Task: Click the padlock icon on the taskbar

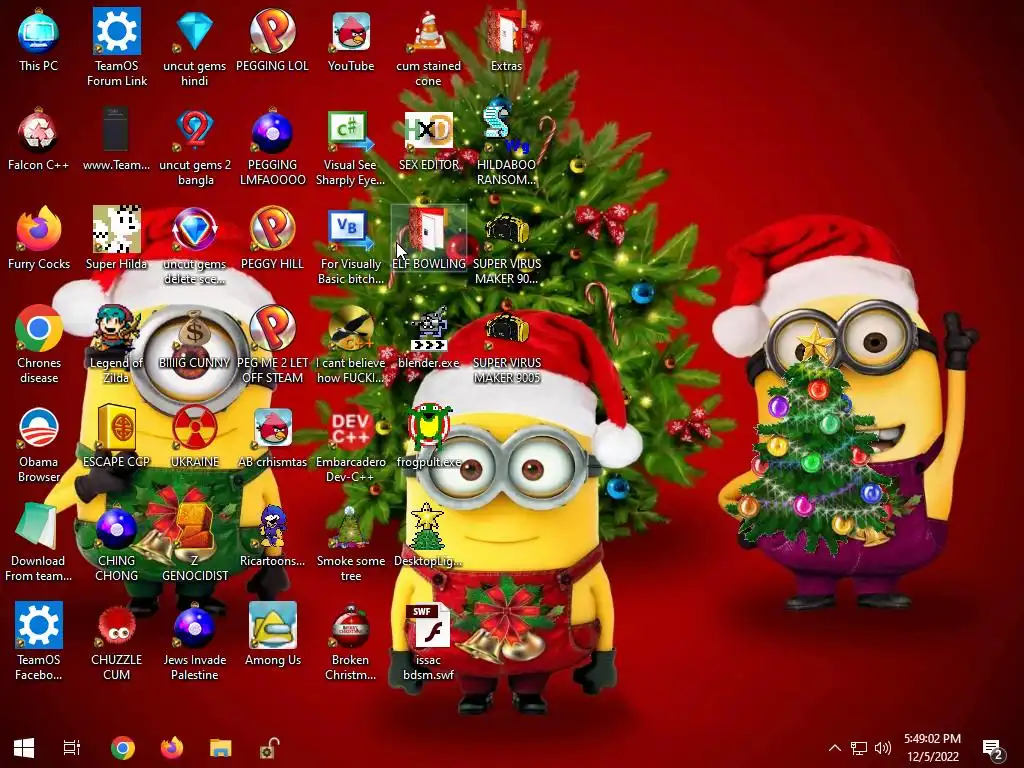Action: click(269, 748)
